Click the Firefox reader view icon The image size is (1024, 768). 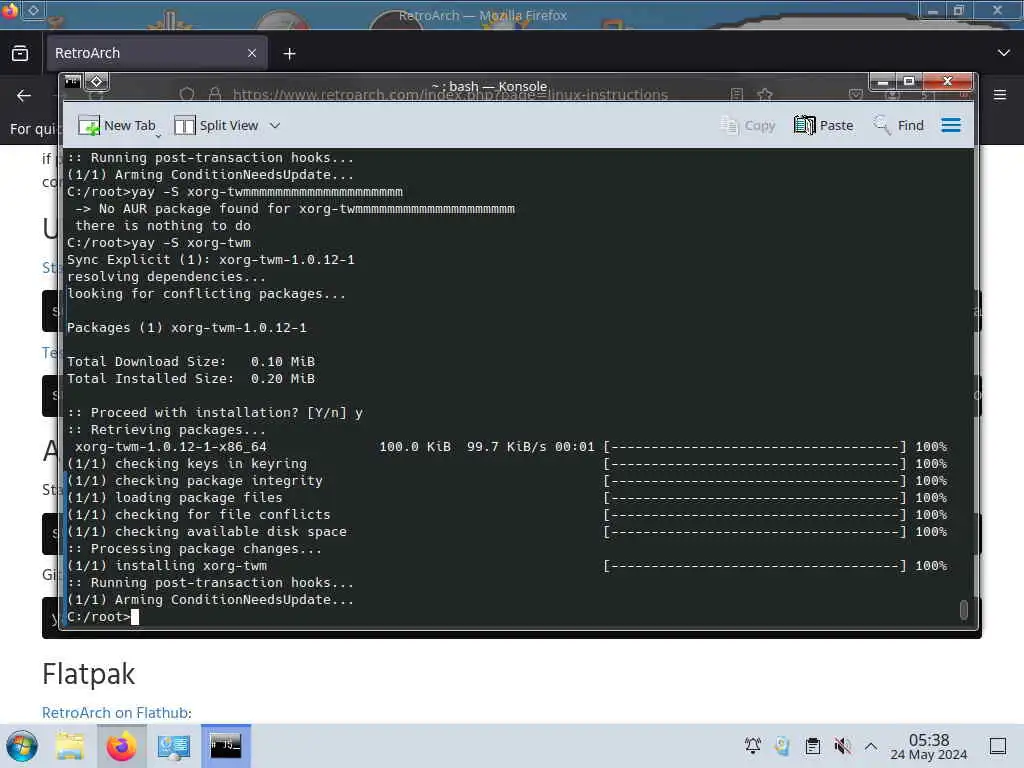(x=737, y=95)
